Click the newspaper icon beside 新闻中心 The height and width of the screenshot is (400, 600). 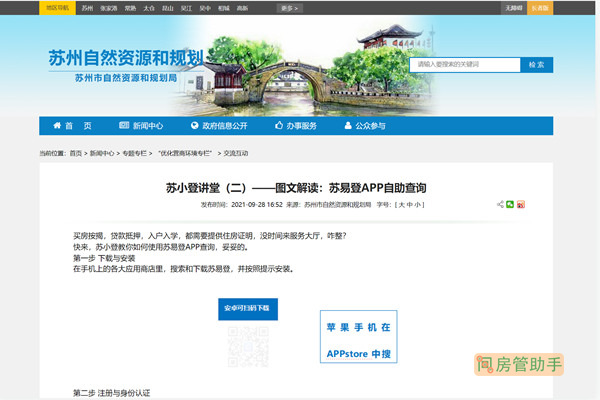pos(124,125)
